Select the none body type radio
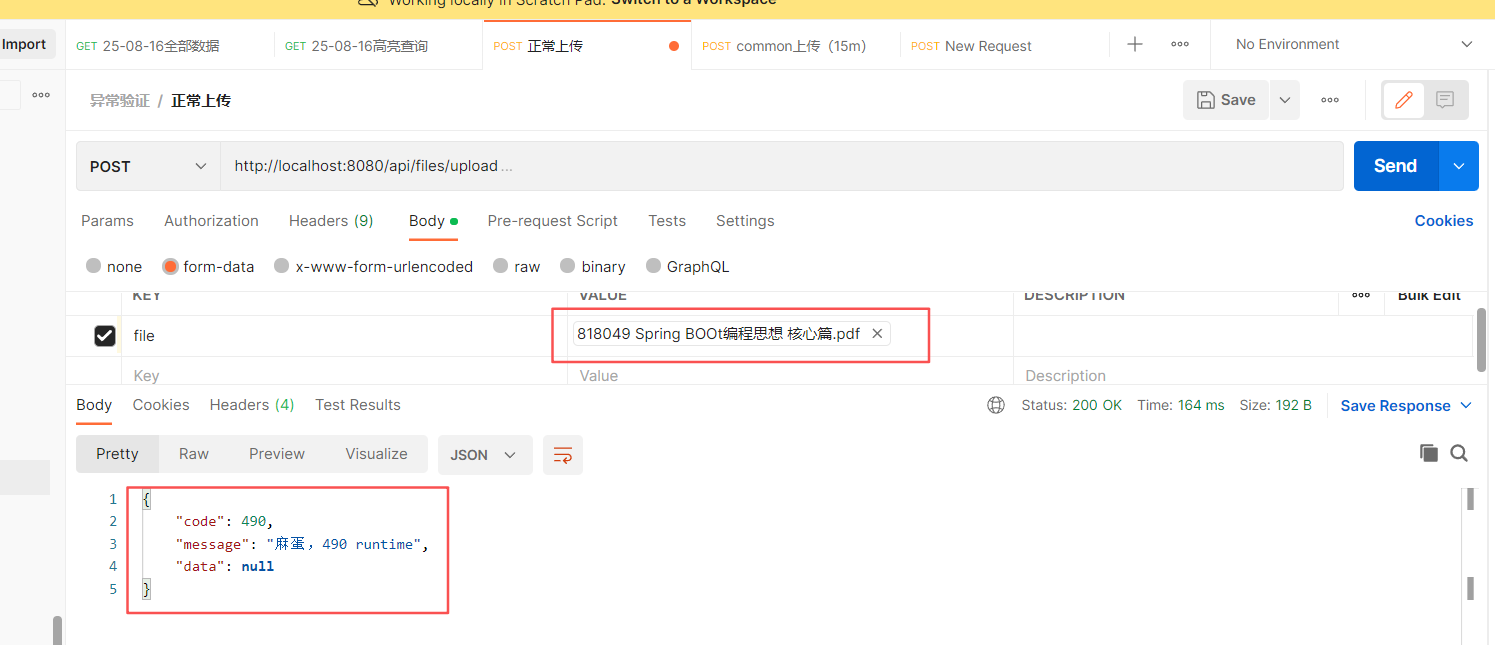 94,266
